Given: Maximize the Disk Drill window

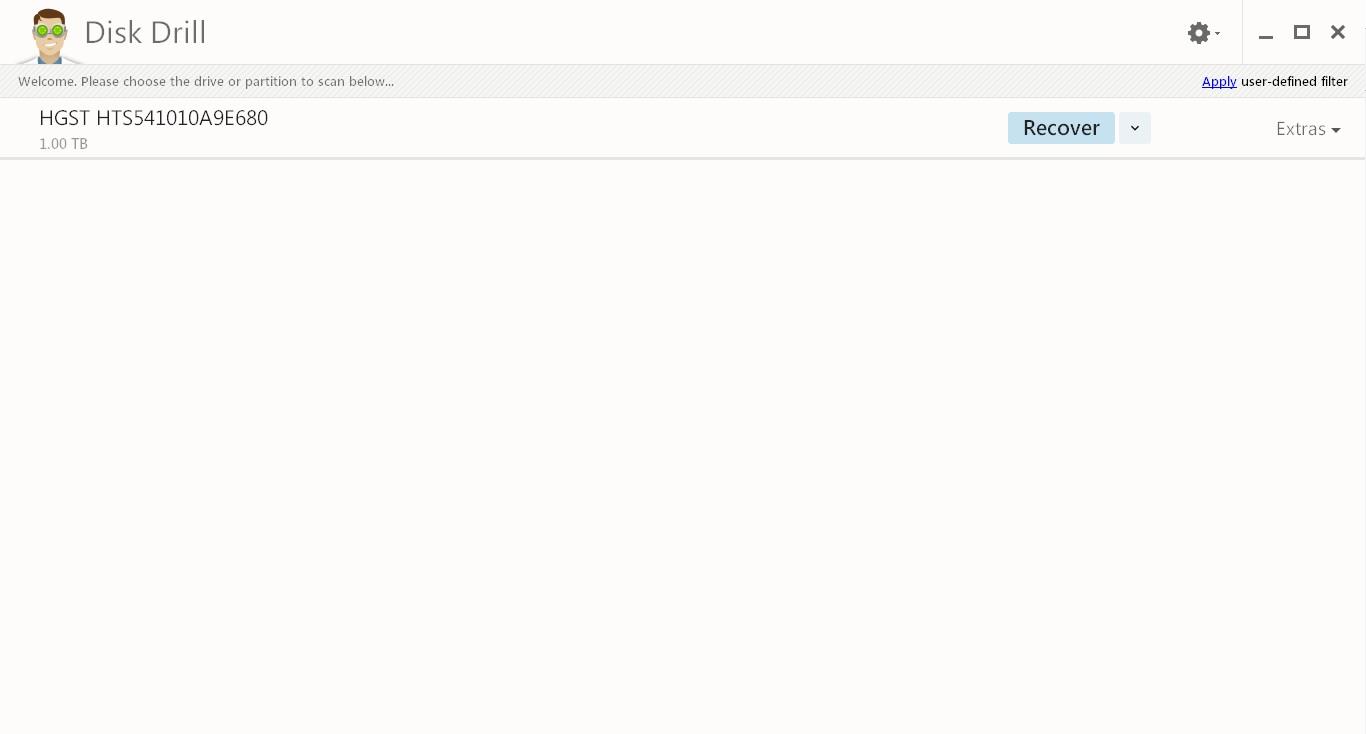Looking at the screenshot, I should (x=1302, y=32).
